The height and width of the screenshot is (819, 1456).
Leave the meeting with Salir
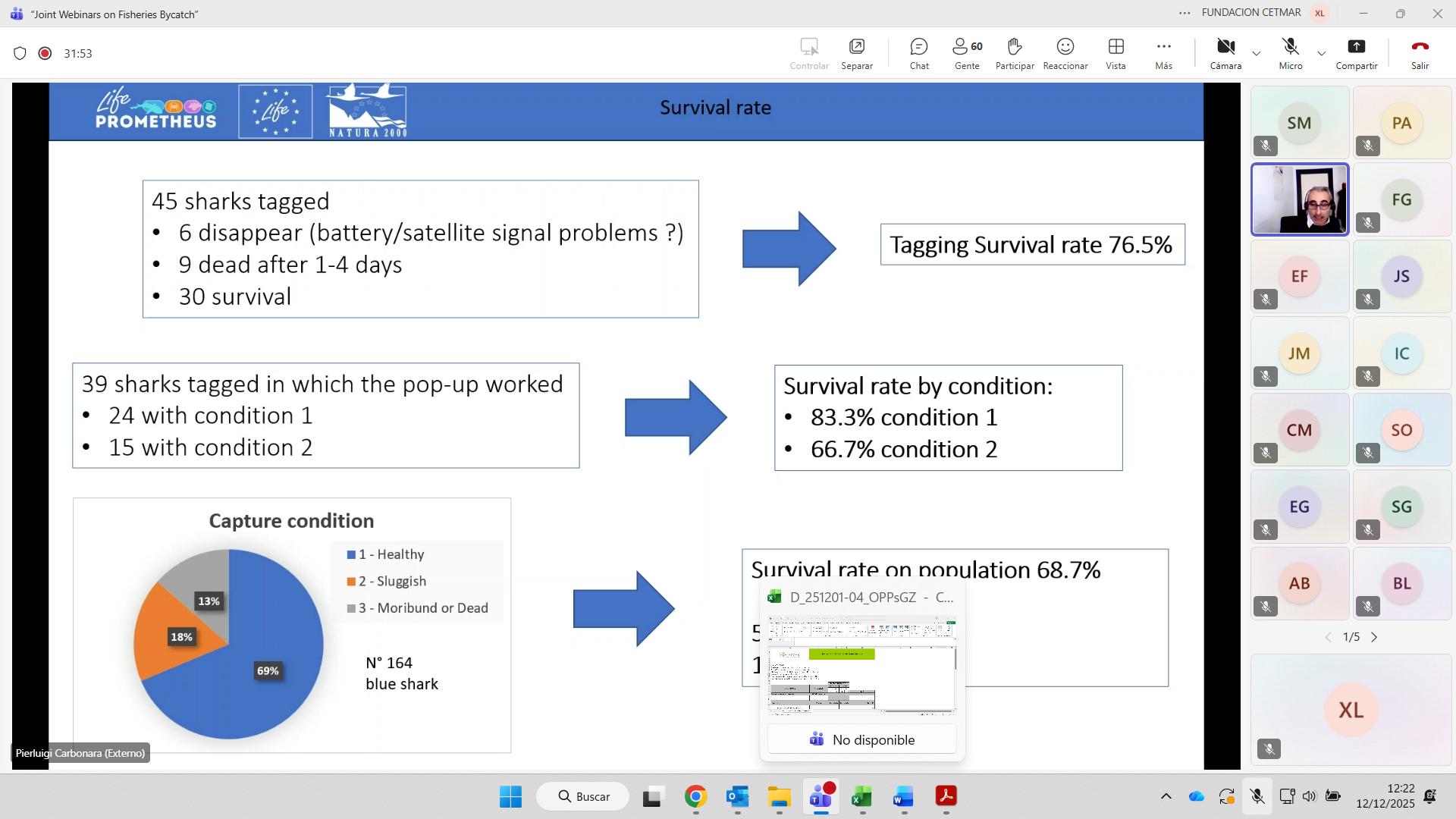click(x=1420, y=53)
